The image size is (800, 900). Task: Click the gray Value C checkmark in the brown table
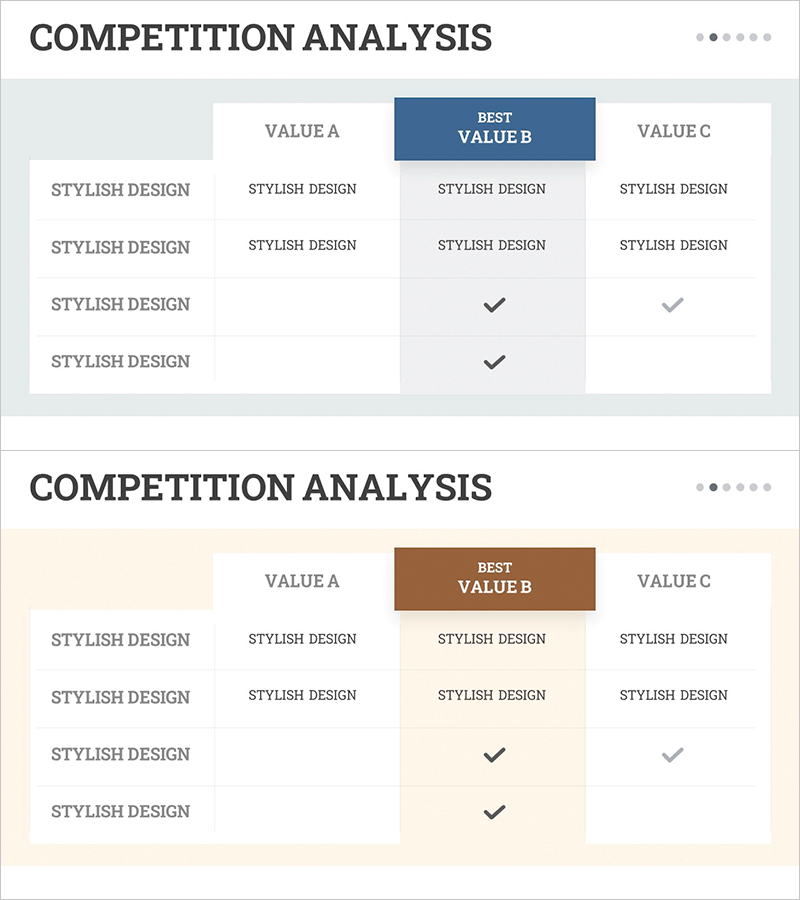[x=673, y=755]
